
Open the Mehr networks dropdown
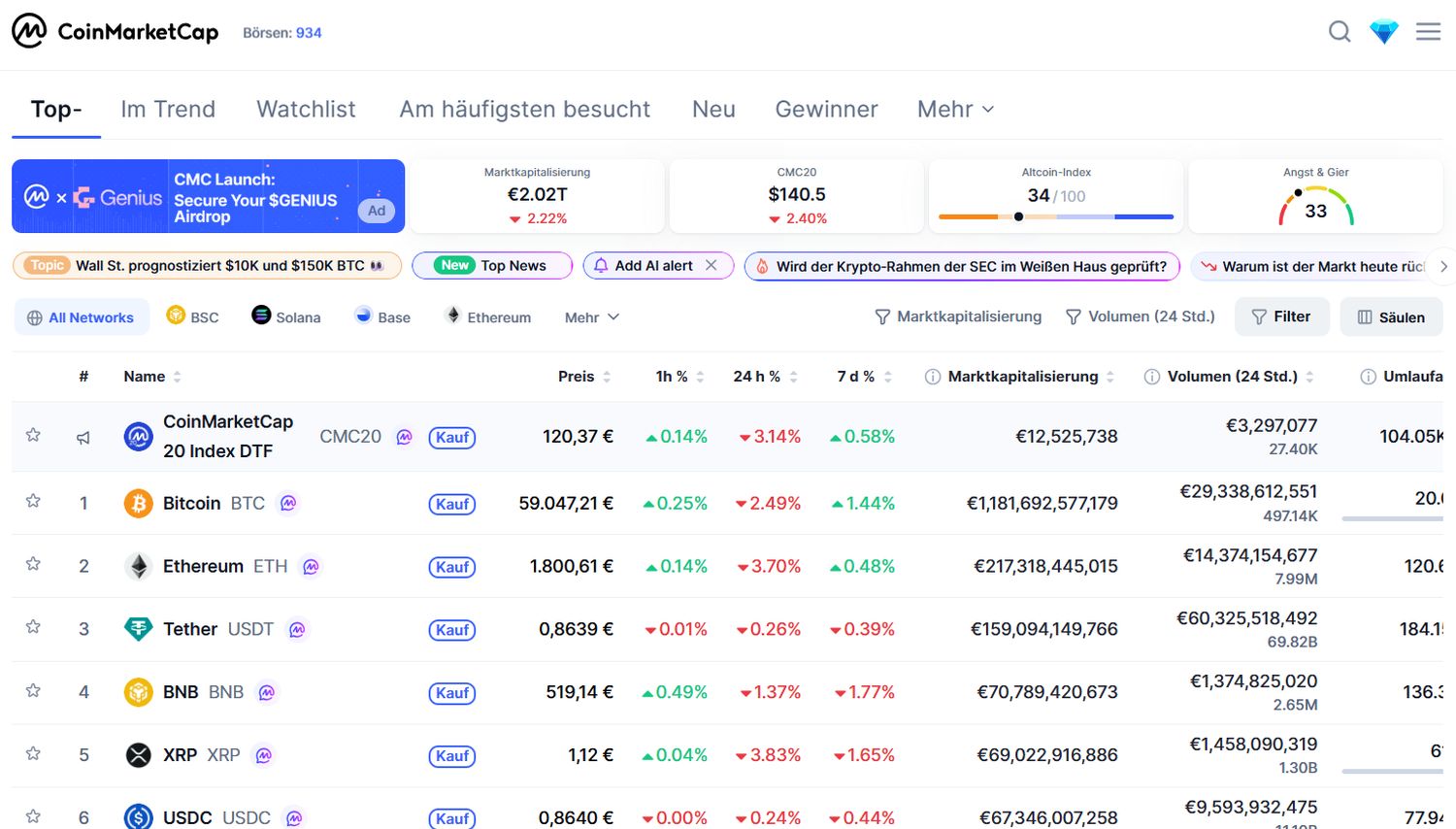pyautogui.click(x=591, y=316)
